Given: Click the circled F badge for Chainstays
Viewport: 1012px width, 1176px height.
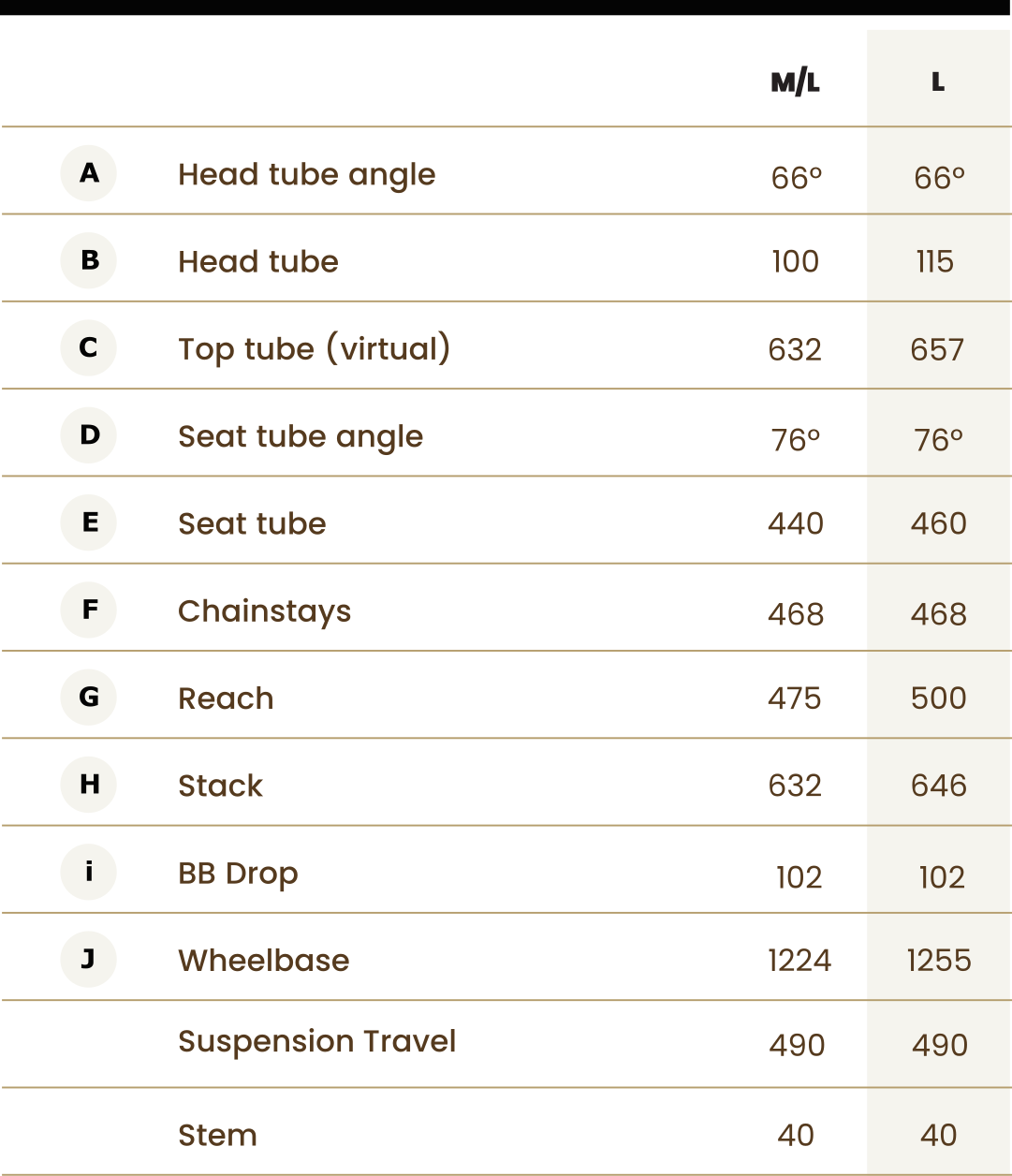Looking at the screenshot, I should pos(89,610).
